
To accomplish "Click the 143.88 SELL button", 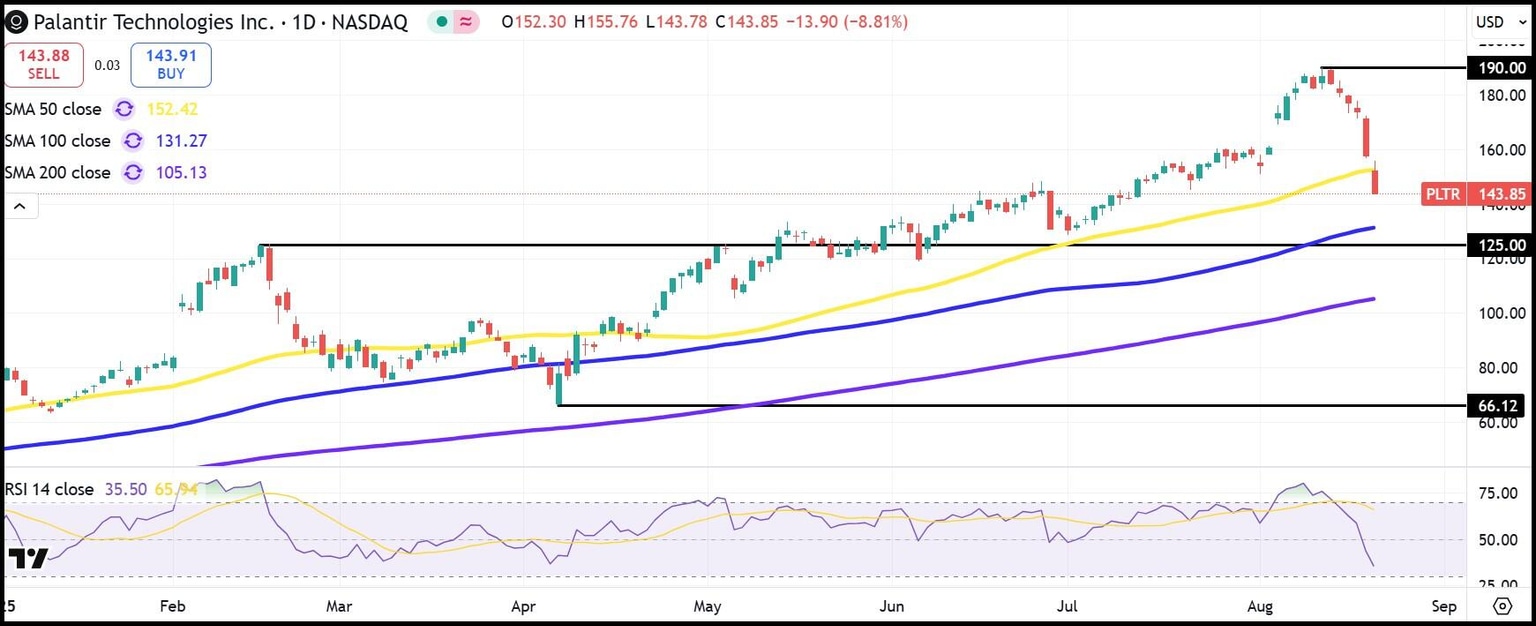I will point(43,64).
